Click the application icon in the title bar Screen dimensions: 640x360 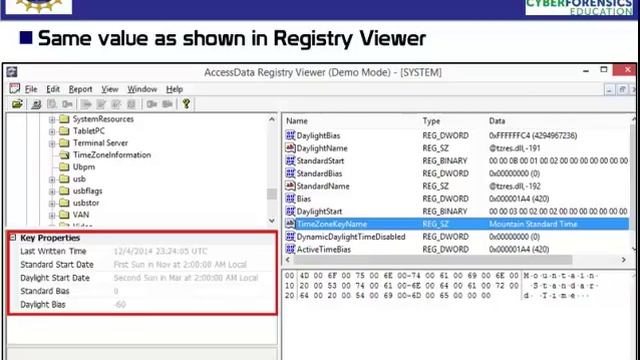point(12,72)
